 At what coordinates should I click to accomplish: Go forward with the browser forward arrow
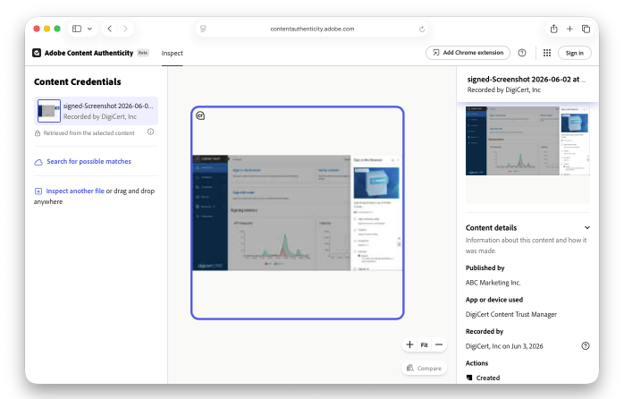point(125,29)
